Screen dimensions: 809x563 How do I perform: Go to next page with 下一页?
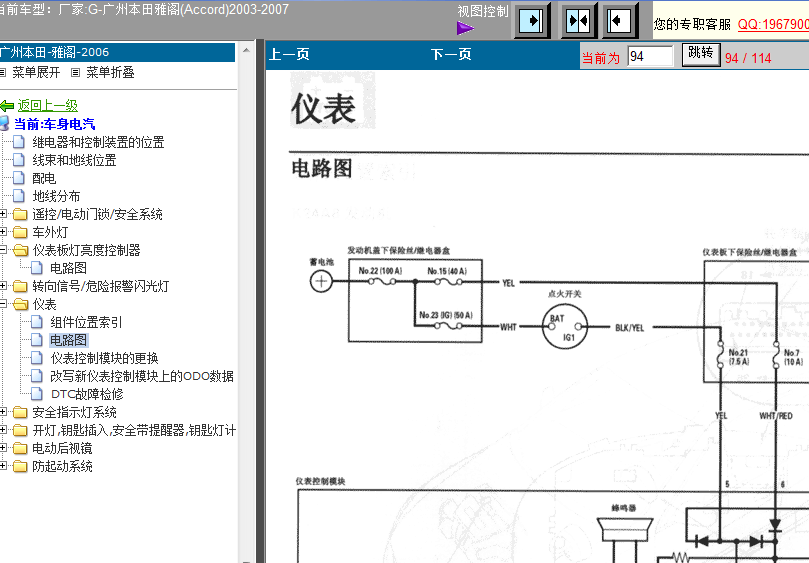tap(451, 54)
